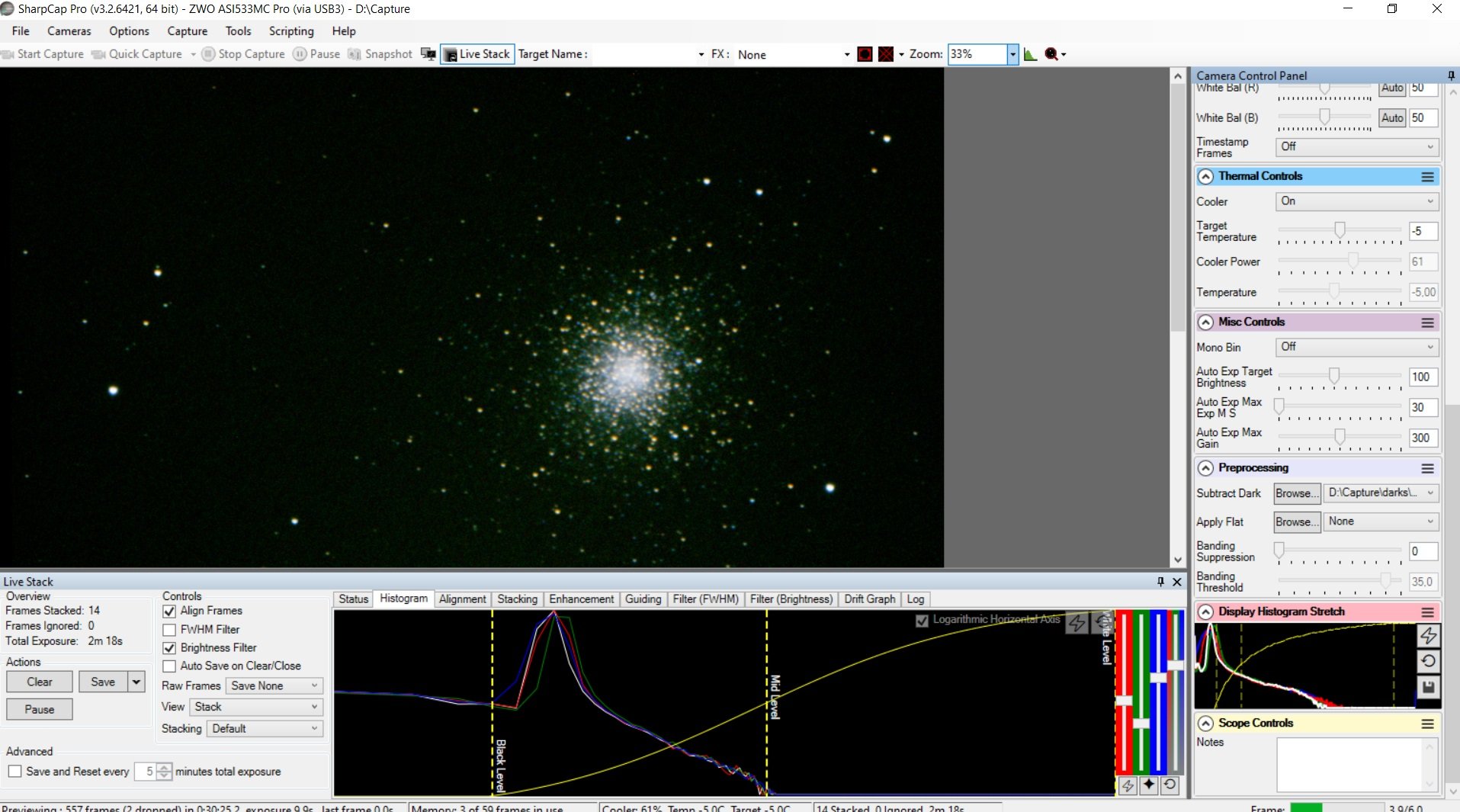The image size is (1460, 812).
Task: Collapse the Preprocessing section
Action: (1205, 468)
